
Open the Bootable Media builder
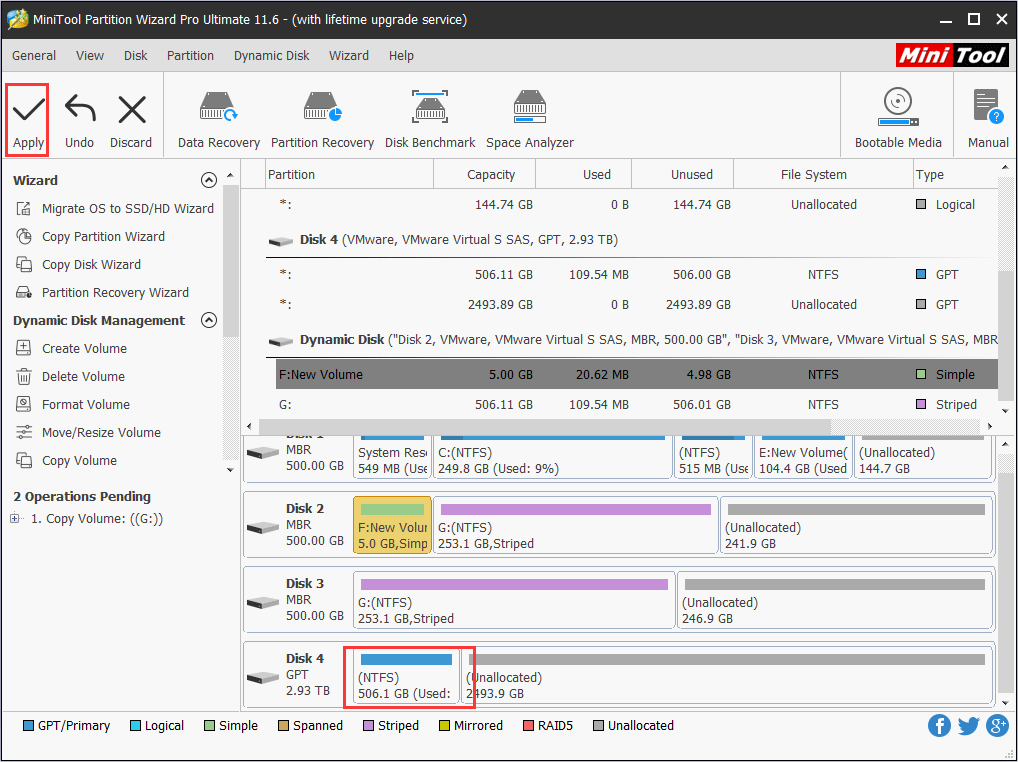[898, 120]
